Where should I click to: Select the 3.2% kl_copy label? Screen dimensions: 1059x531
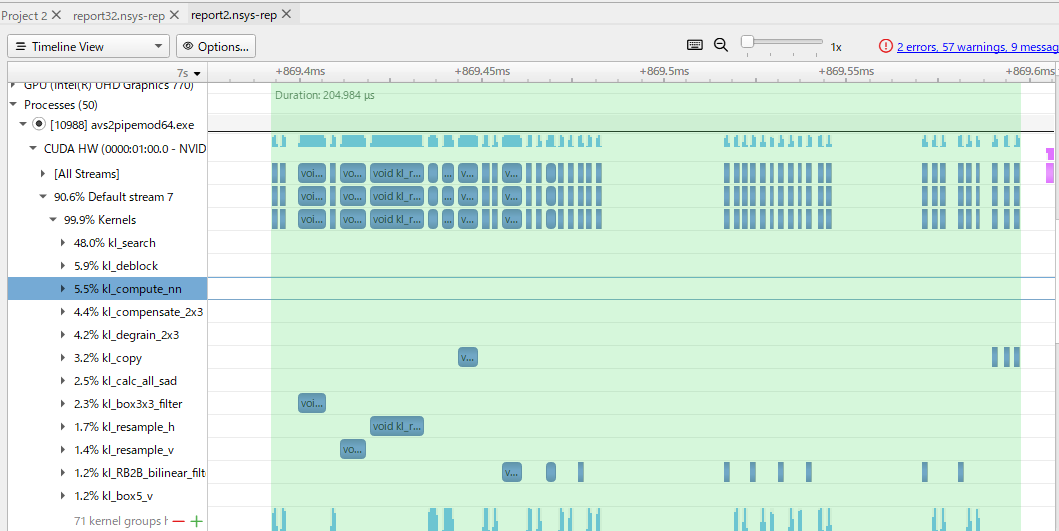pyautogui.click(x=108, y=358)
